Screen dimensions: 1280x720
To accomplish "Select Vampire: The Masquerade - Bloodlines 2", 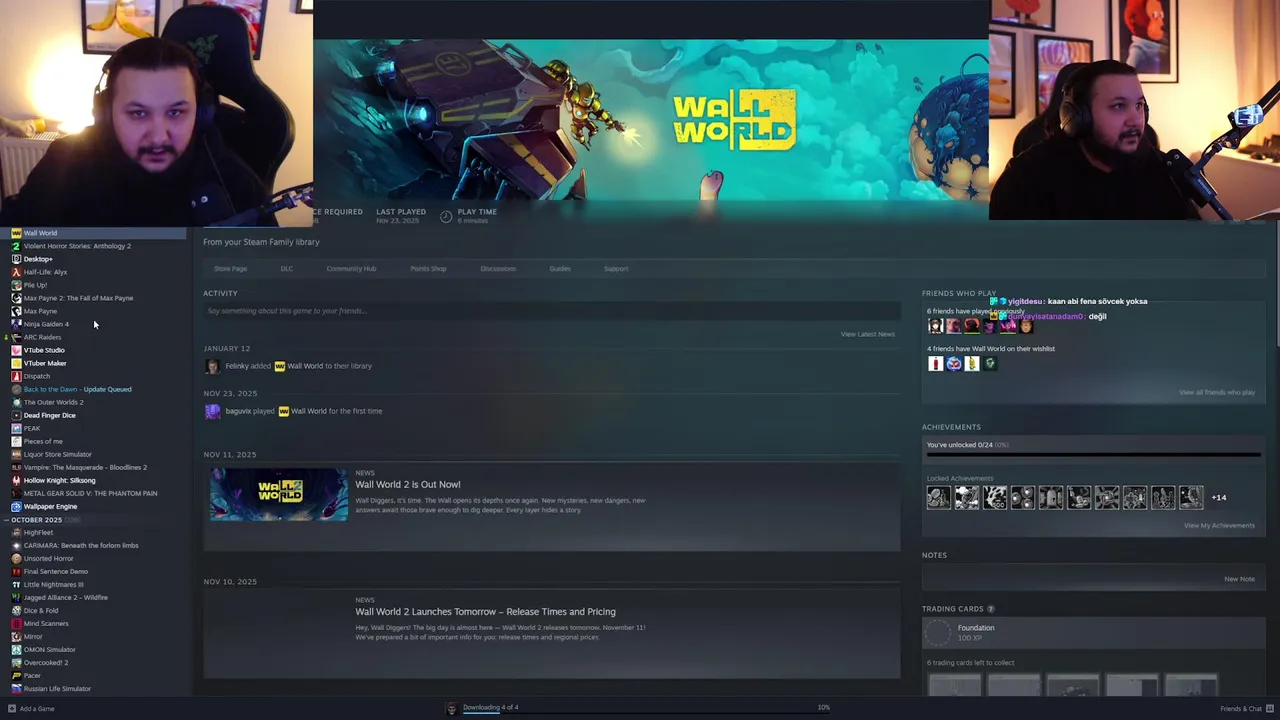I will [x=85, y=467].
